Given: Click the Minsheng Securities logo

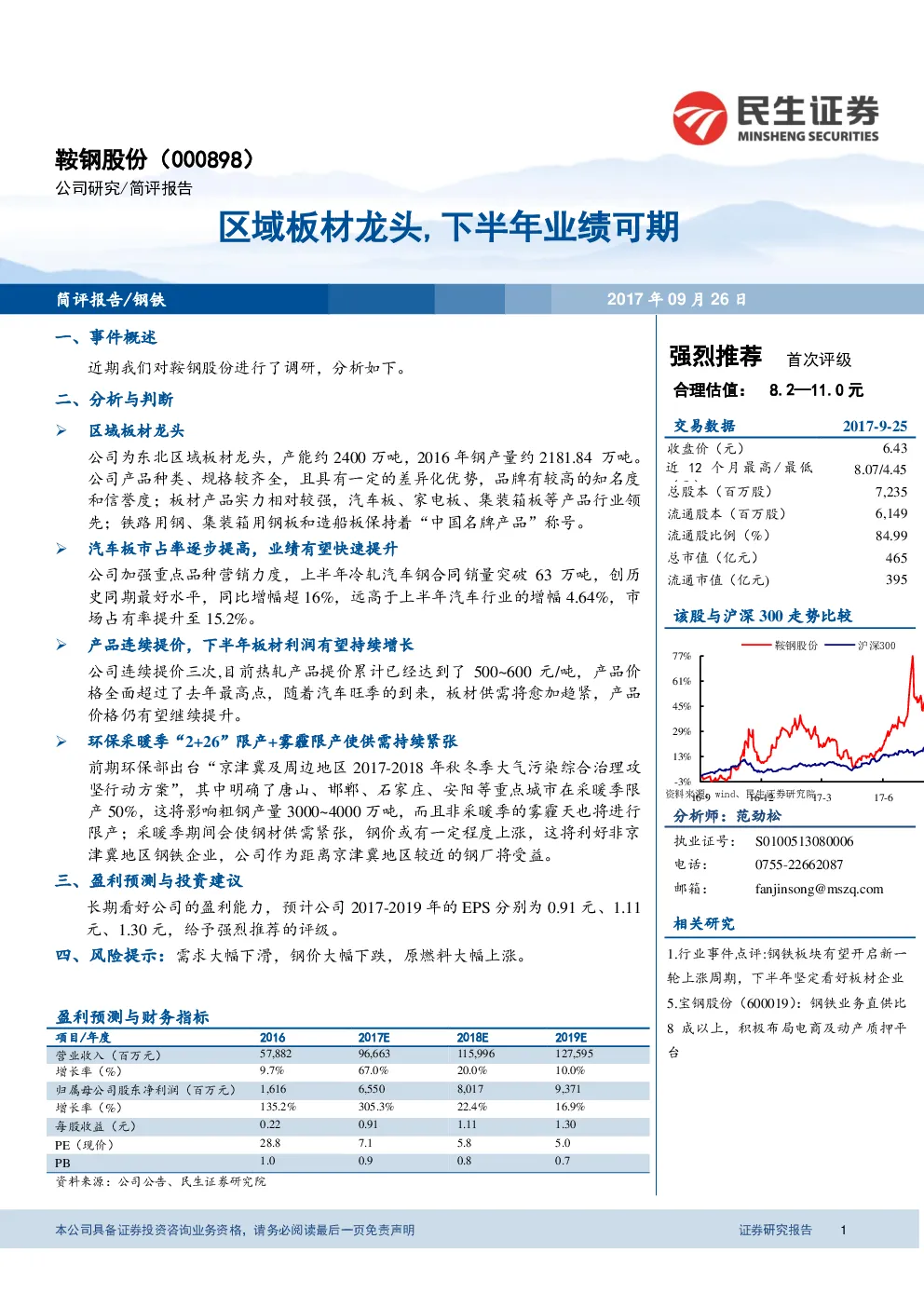Looking at the screenshot, I should coord(776,117).
